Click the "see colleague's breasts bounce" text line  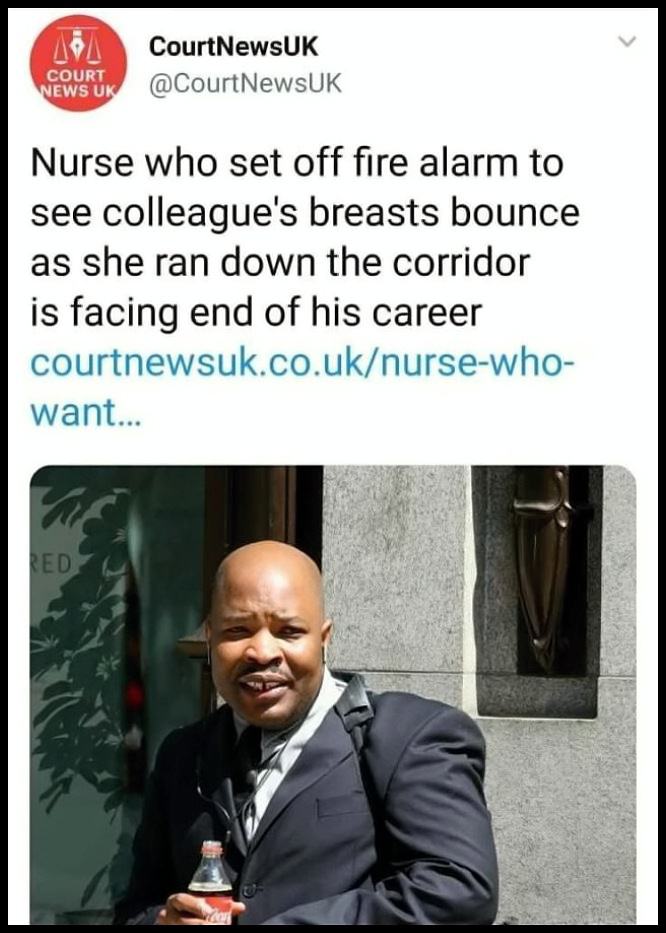305,213
